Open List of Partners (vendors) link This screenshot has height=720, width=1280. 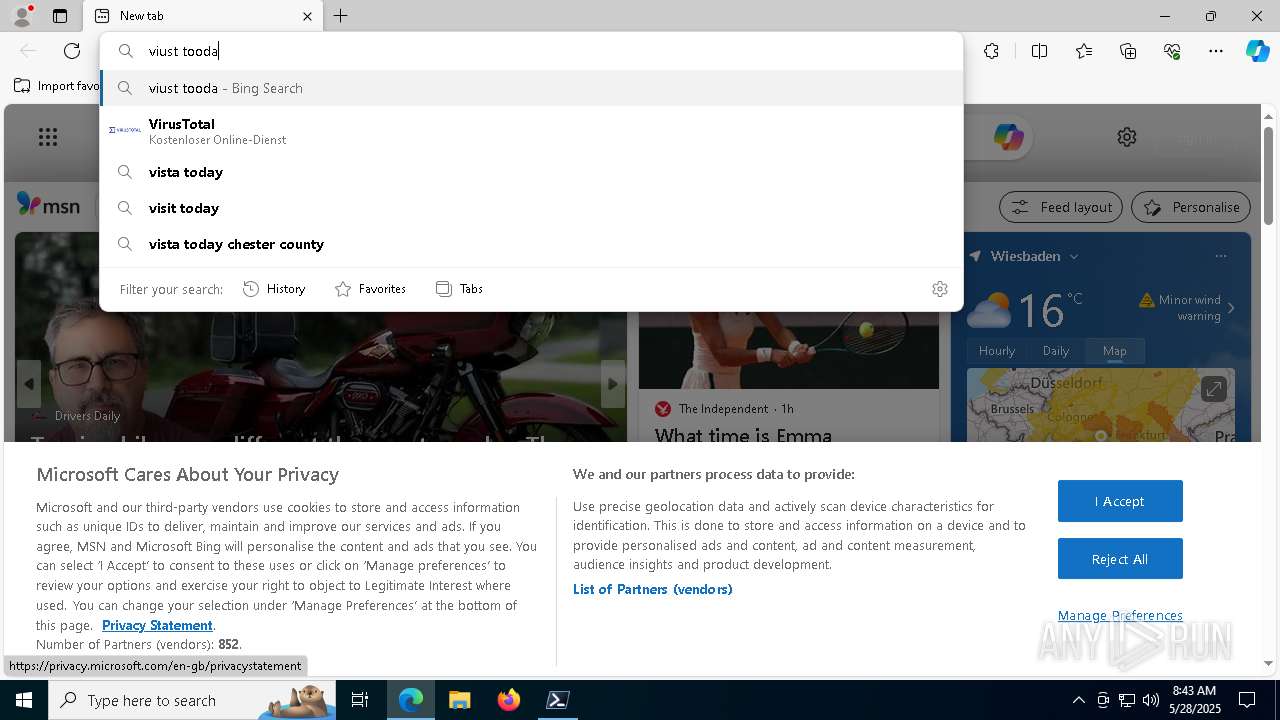653,589
